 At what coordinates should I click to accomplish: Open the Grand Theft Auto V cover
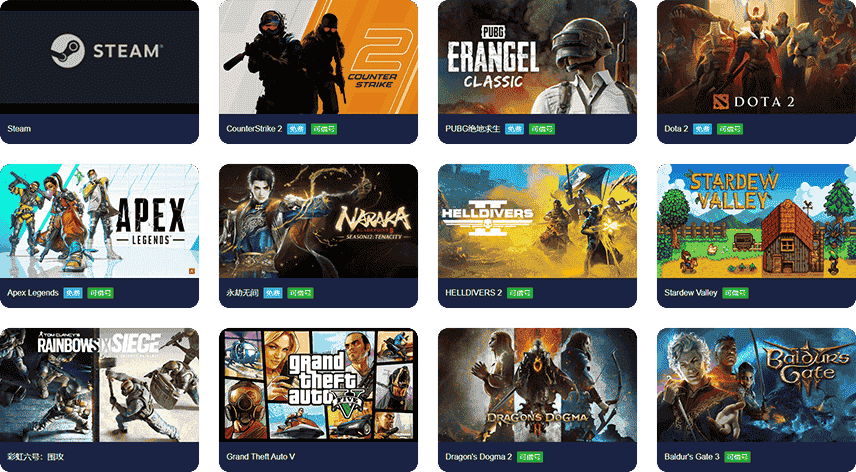pos(318,385)
